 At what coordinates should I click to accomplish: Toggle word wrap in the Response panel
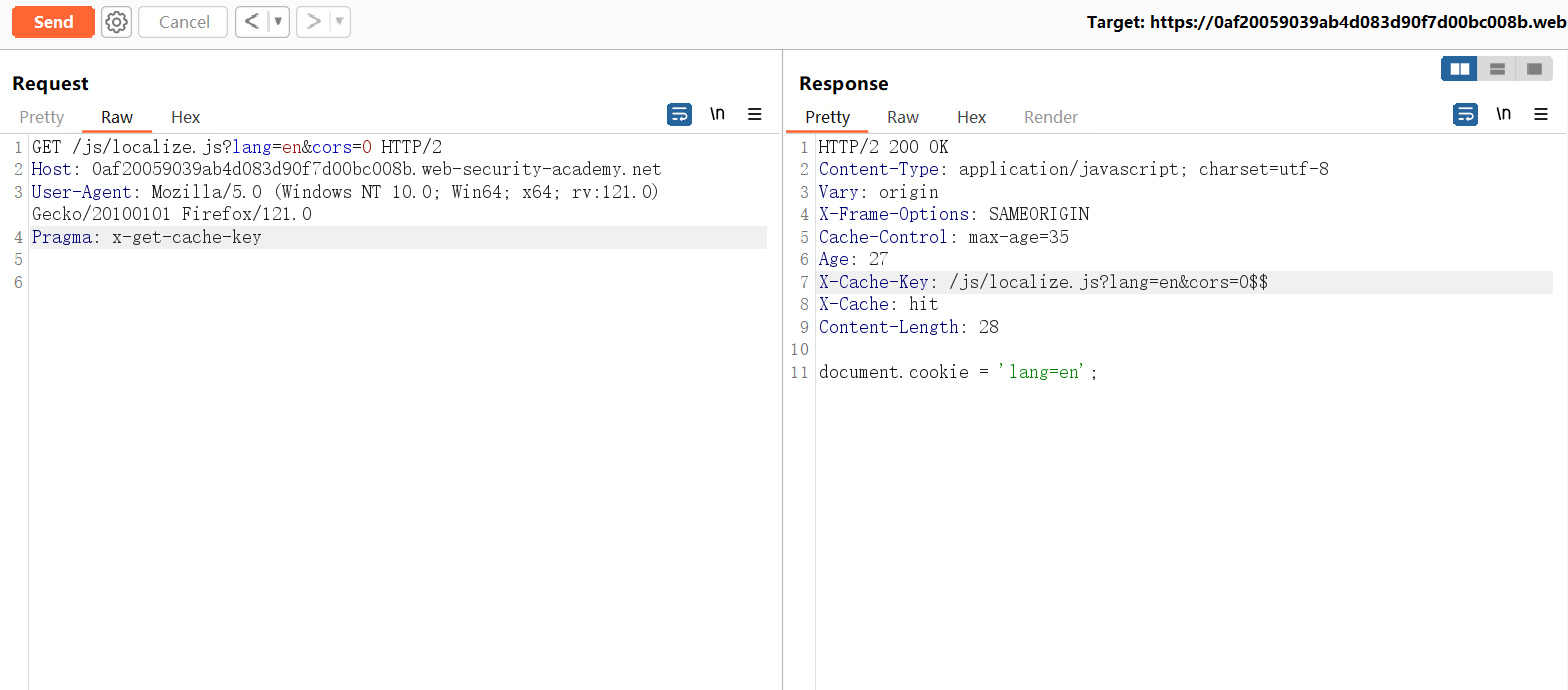tap(1465, 114)
